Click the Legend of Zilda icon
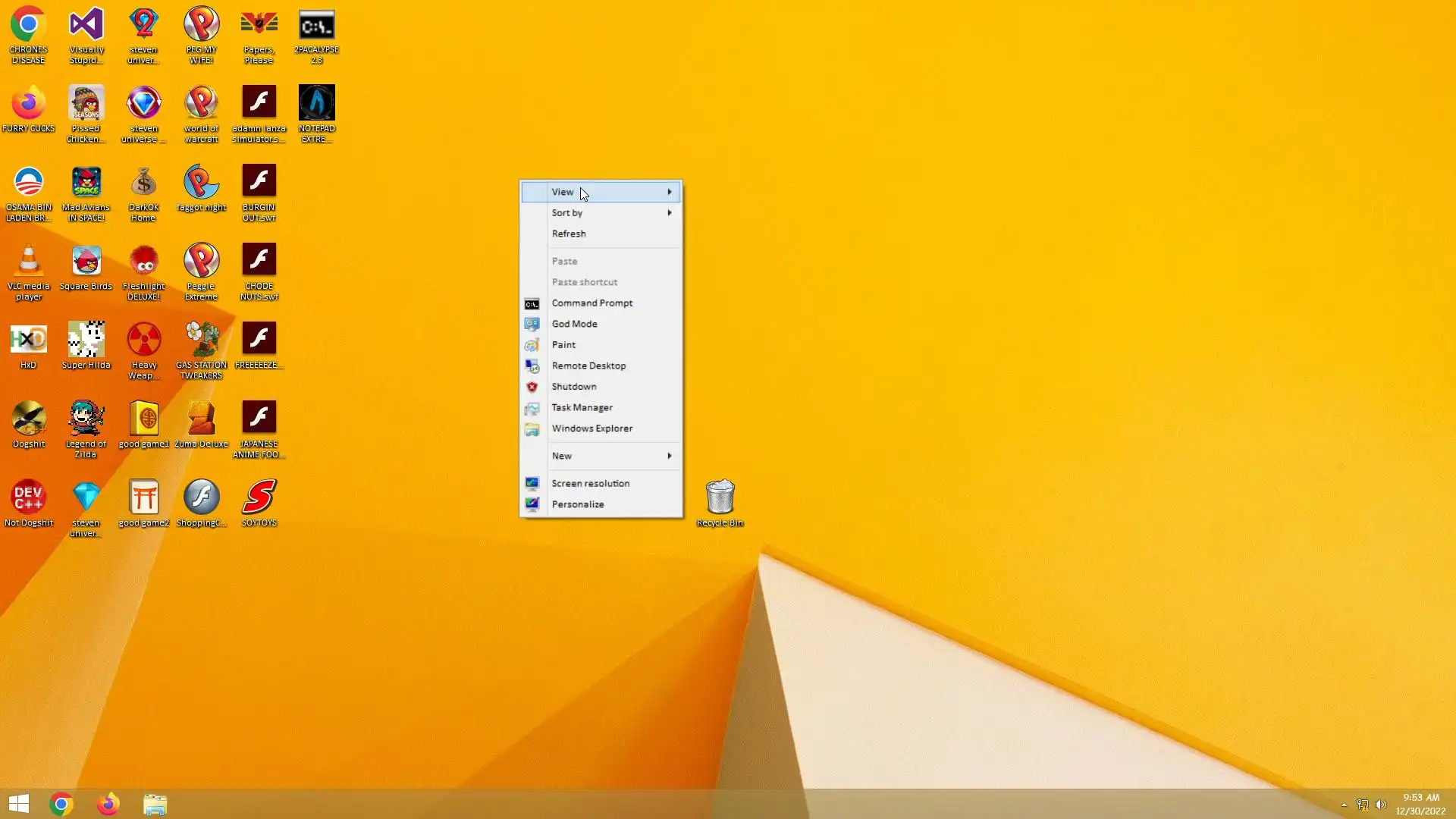 (86, 419)
